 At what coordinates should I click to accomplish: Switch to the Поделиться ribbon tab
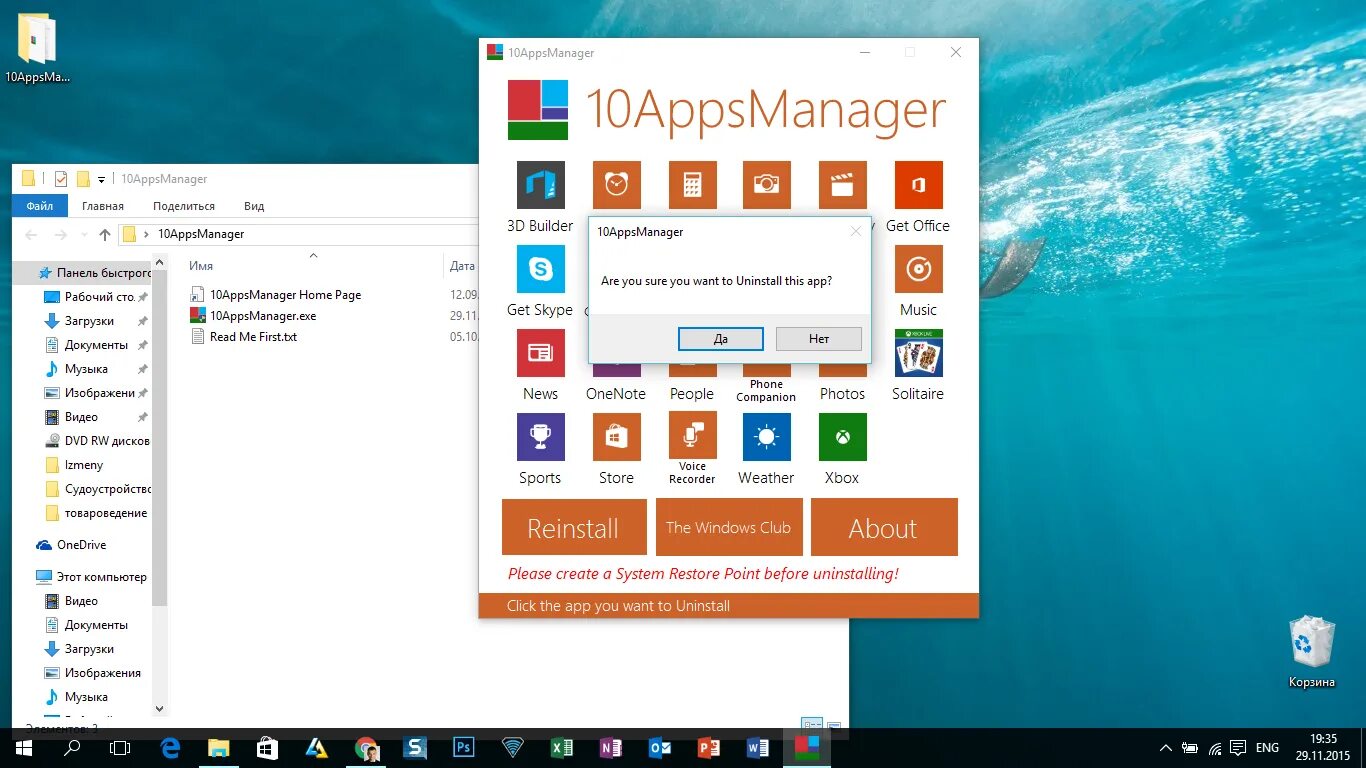pos(184,206)
